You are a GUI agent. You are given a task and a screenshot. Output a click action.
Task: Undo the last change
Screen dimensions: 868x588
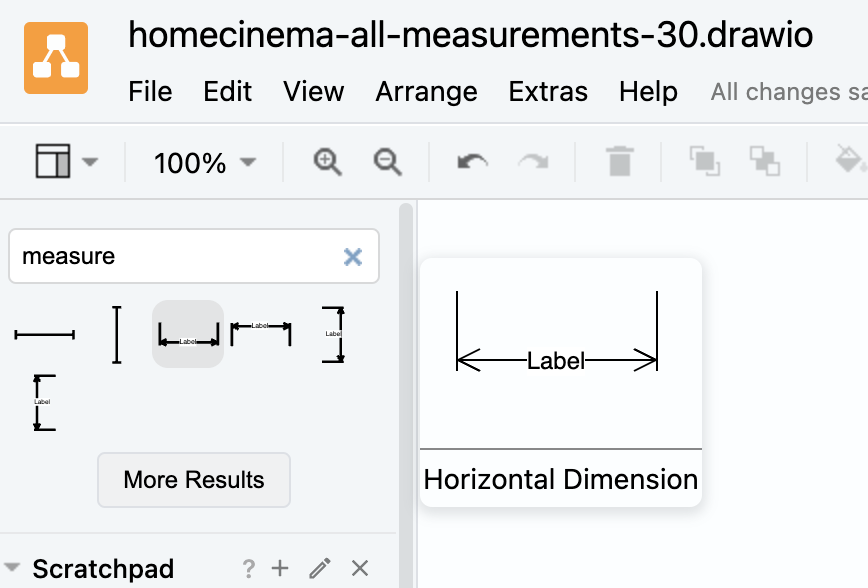[472, 161]
